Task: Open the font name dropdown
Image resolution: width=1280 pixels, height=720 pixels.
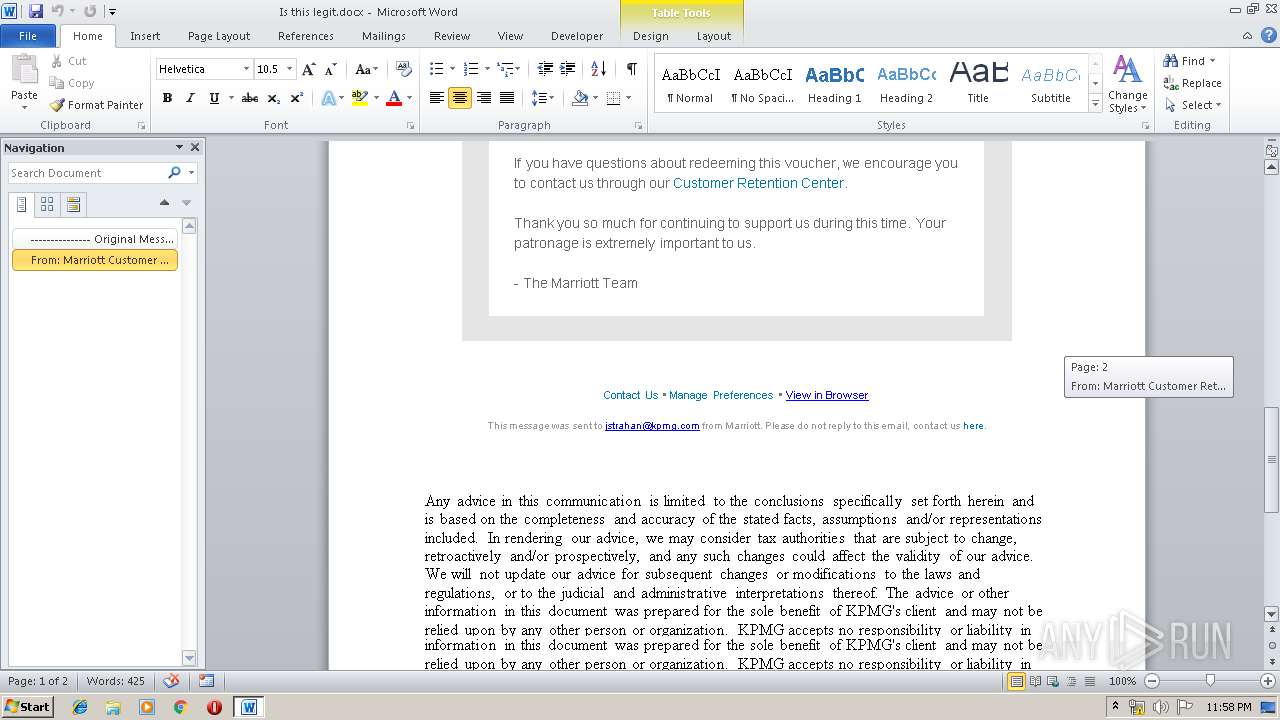Action: [x=246, y=69]
